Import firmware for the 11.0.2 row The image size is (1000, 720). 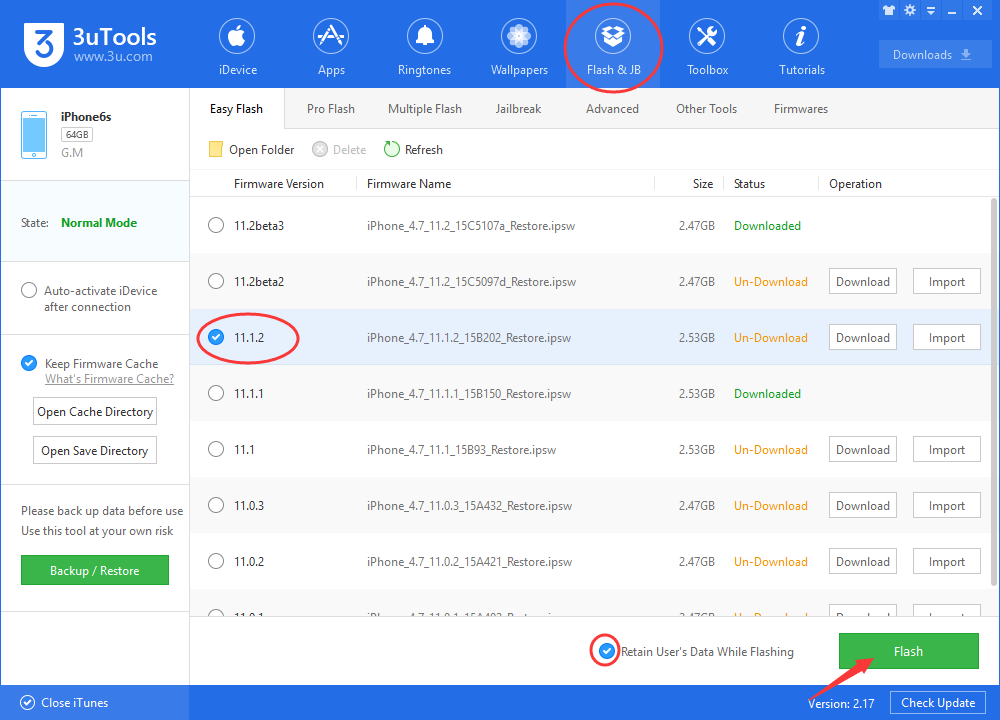tap(946, 562)
